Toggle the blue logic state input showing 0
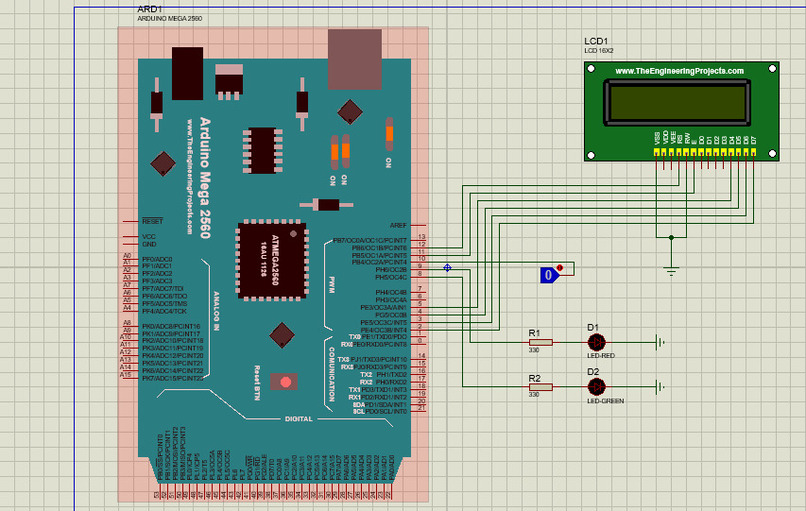 tap(549, 275)
